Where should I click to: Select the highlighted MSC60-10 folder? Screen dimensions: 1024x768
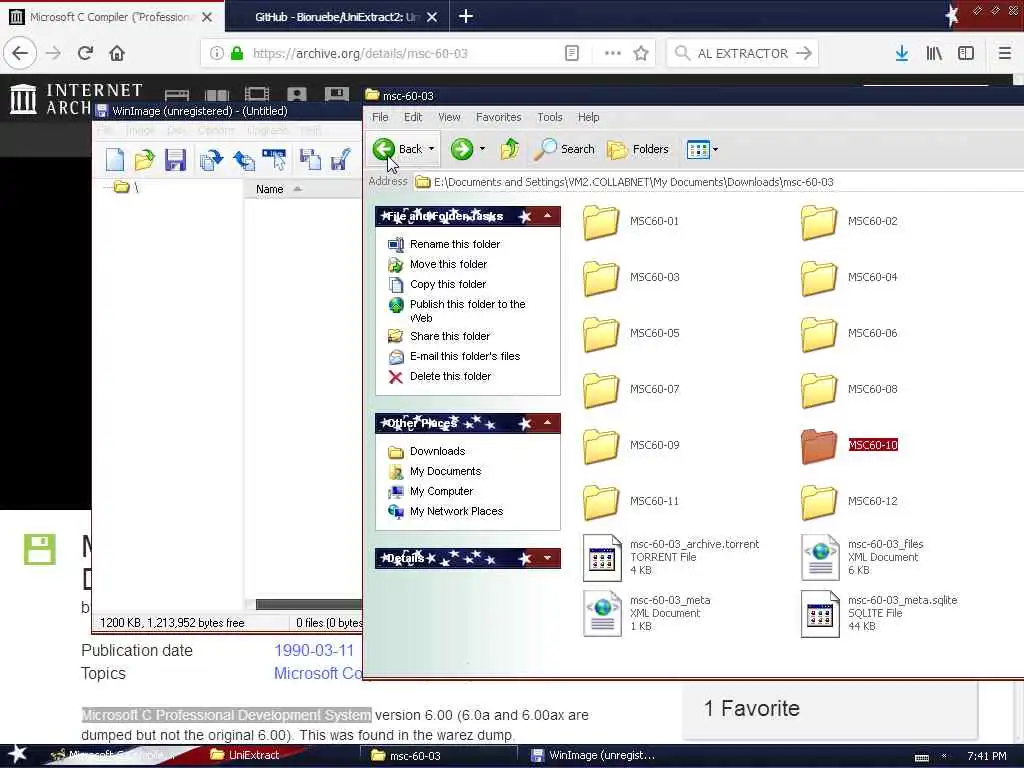[x=849, y=445]
